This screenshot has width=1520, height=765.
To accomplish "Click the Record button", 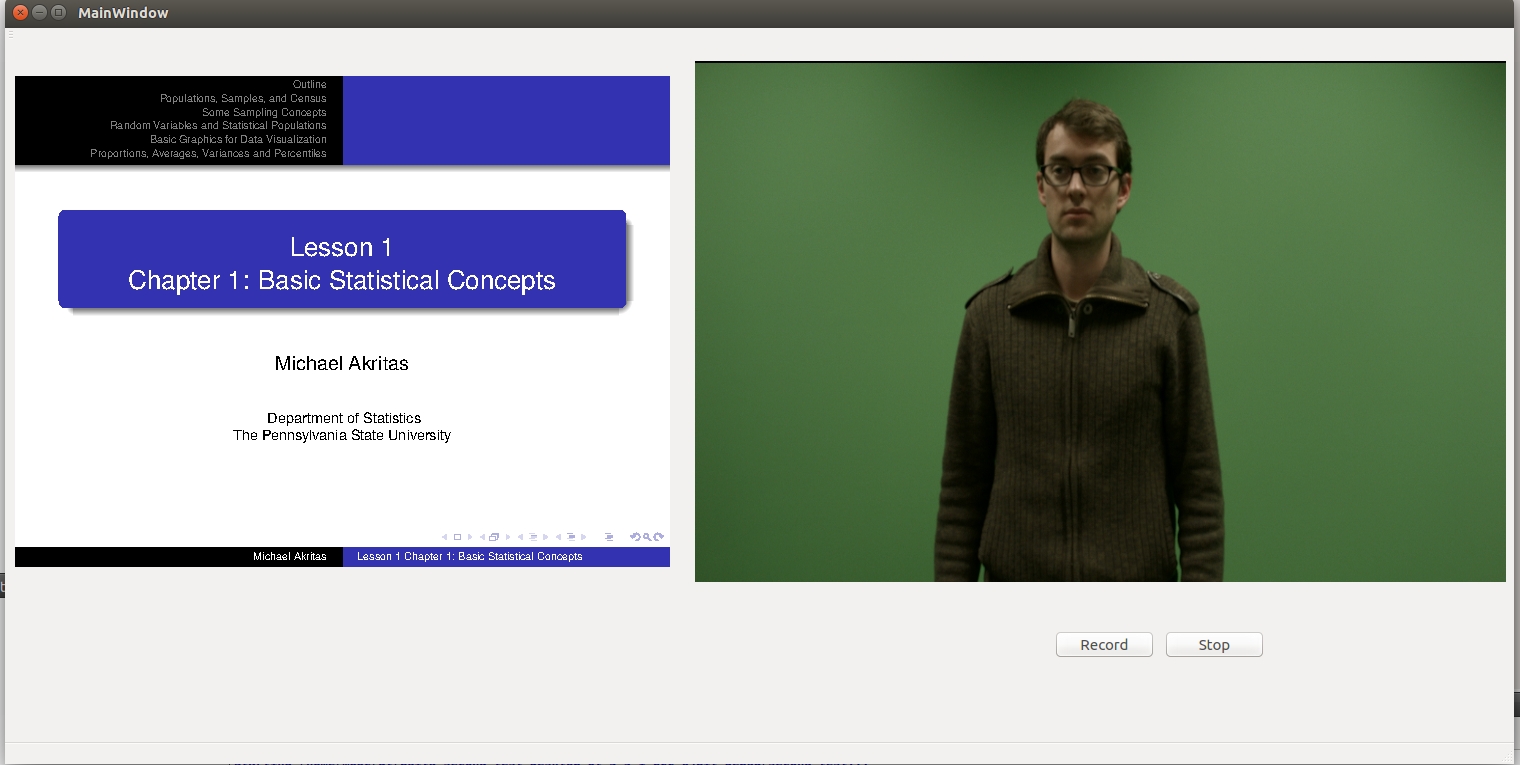I will click(x=1104, y=645).
